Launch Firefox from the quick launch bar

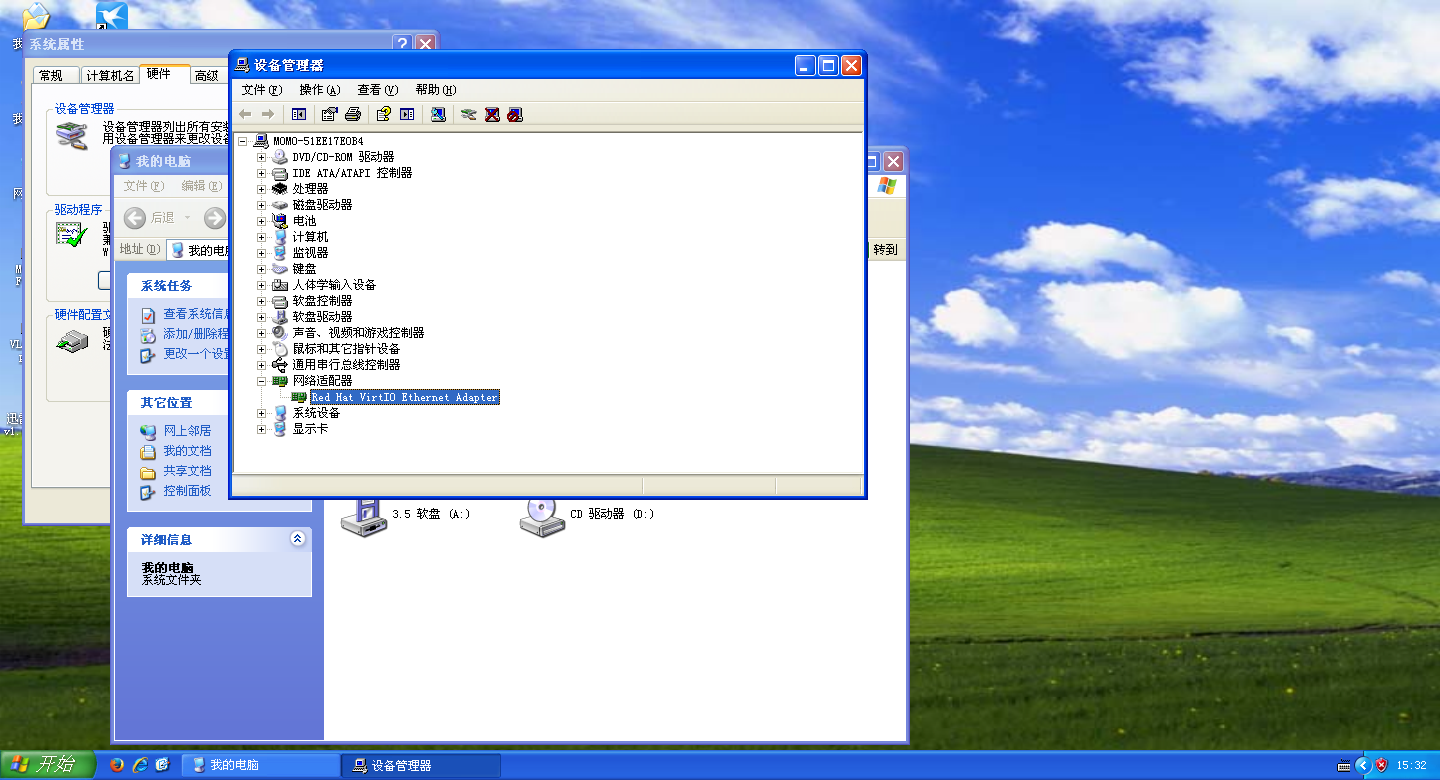tap(117, 765)
